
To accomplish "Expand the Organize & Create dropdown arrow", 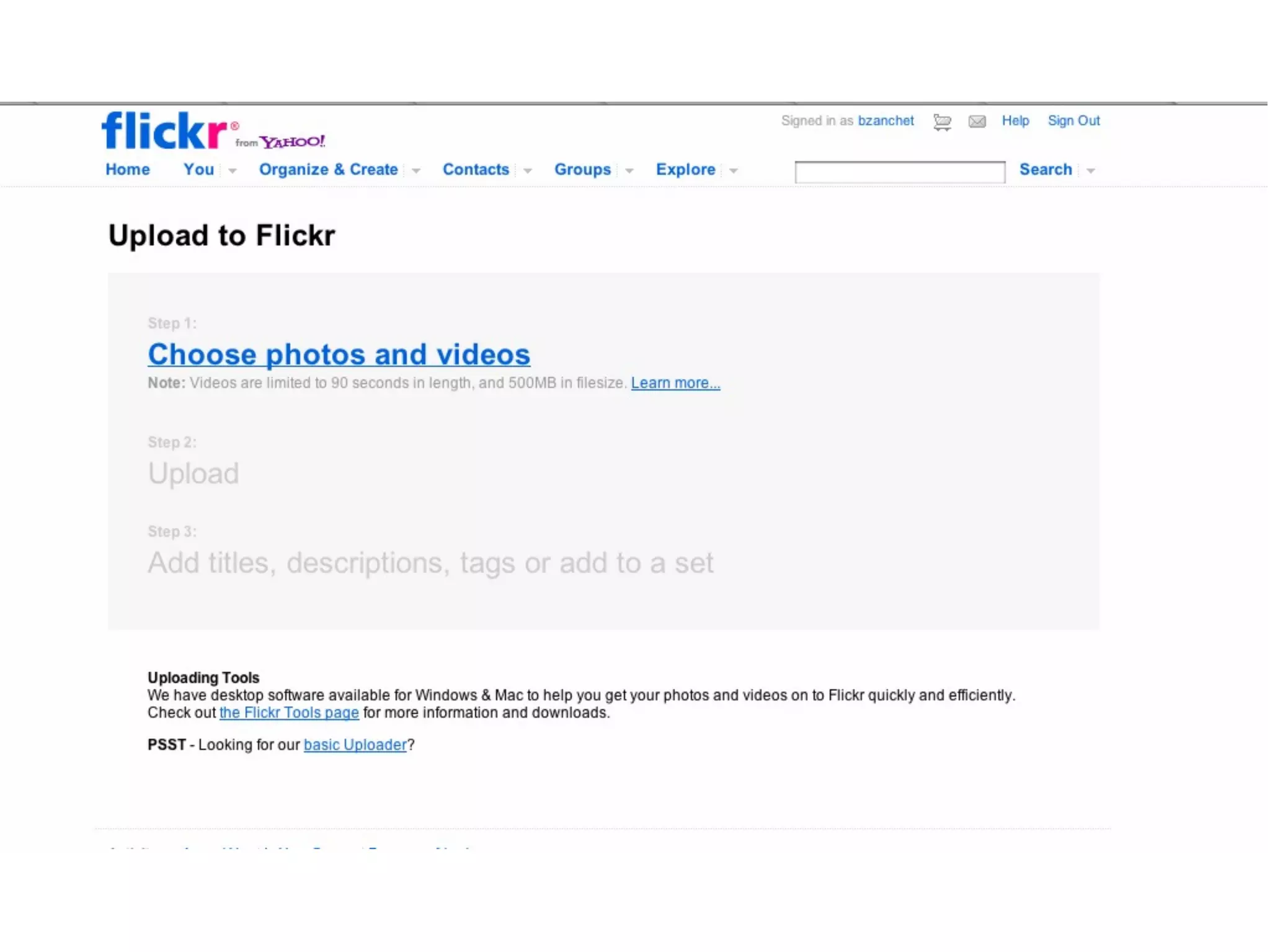I will 416,170.
